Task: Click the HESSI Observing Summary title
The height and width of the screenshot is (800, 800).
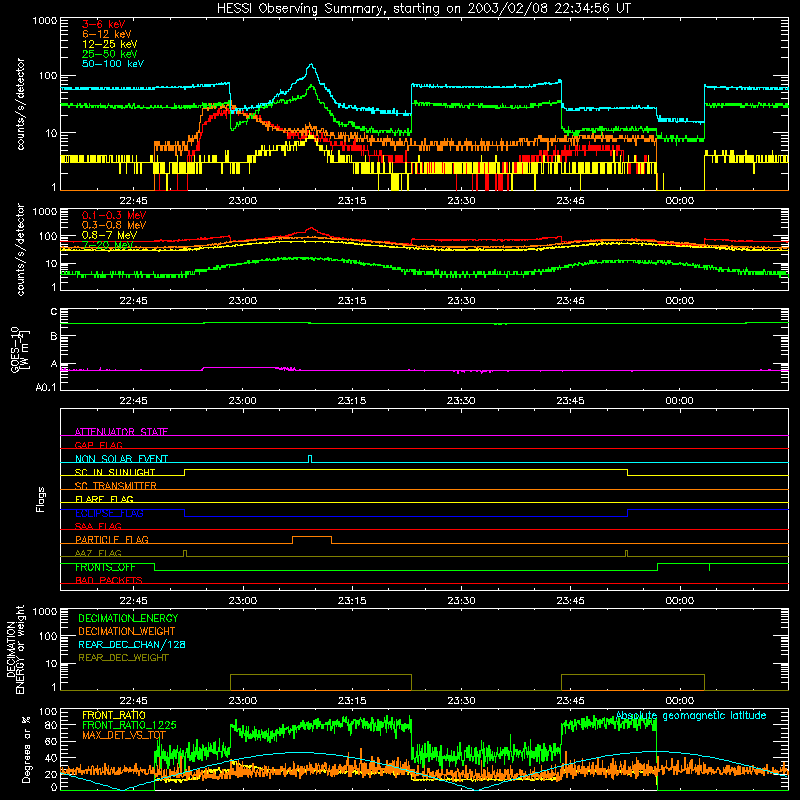Action: (x=423, y=9)
